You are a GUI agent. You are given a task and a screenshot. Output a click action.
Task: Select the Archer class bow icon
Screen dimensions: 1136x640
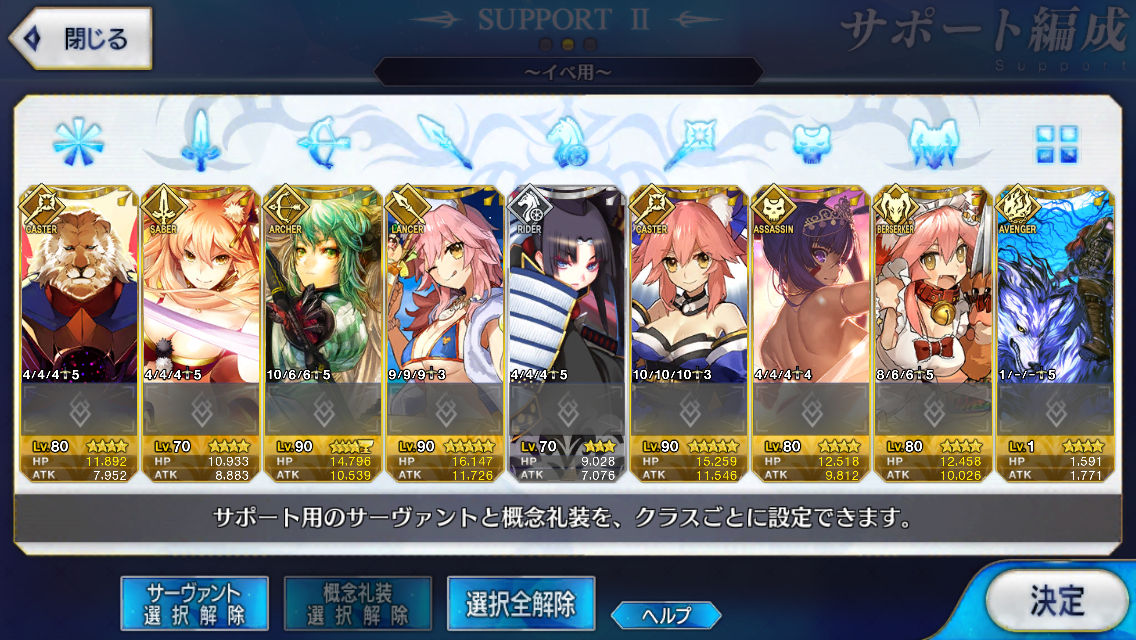point(323,142)
